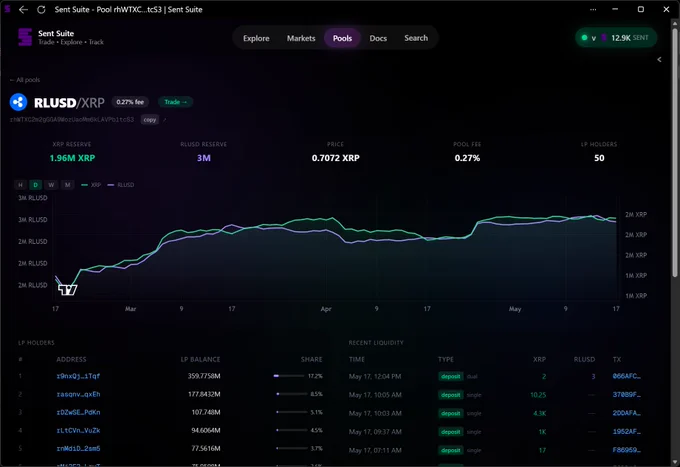Click the 0.7072 XRP price value
The image size is (680, 467).
pos(335,158)
